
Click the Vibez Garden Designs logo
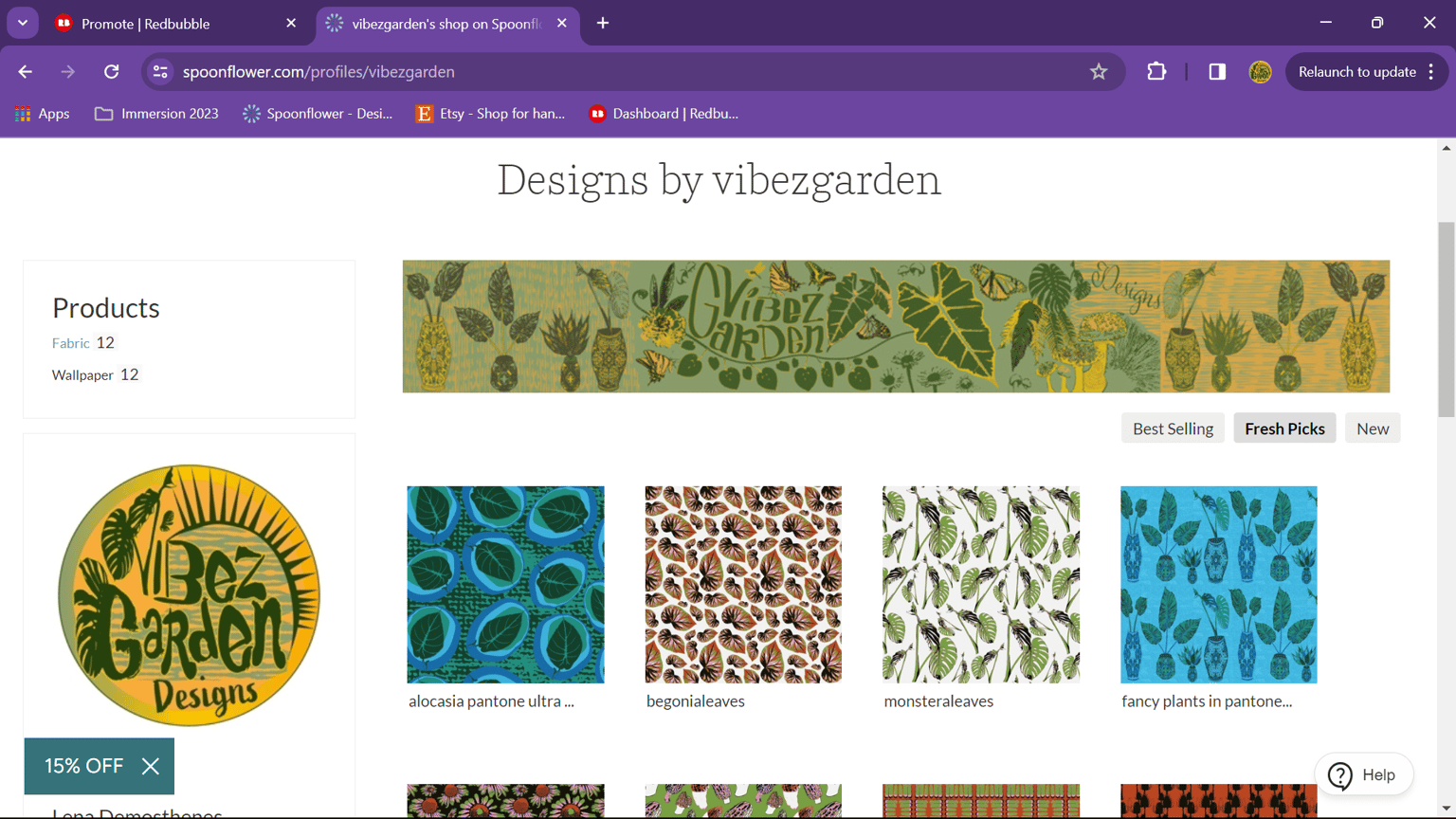189,595
